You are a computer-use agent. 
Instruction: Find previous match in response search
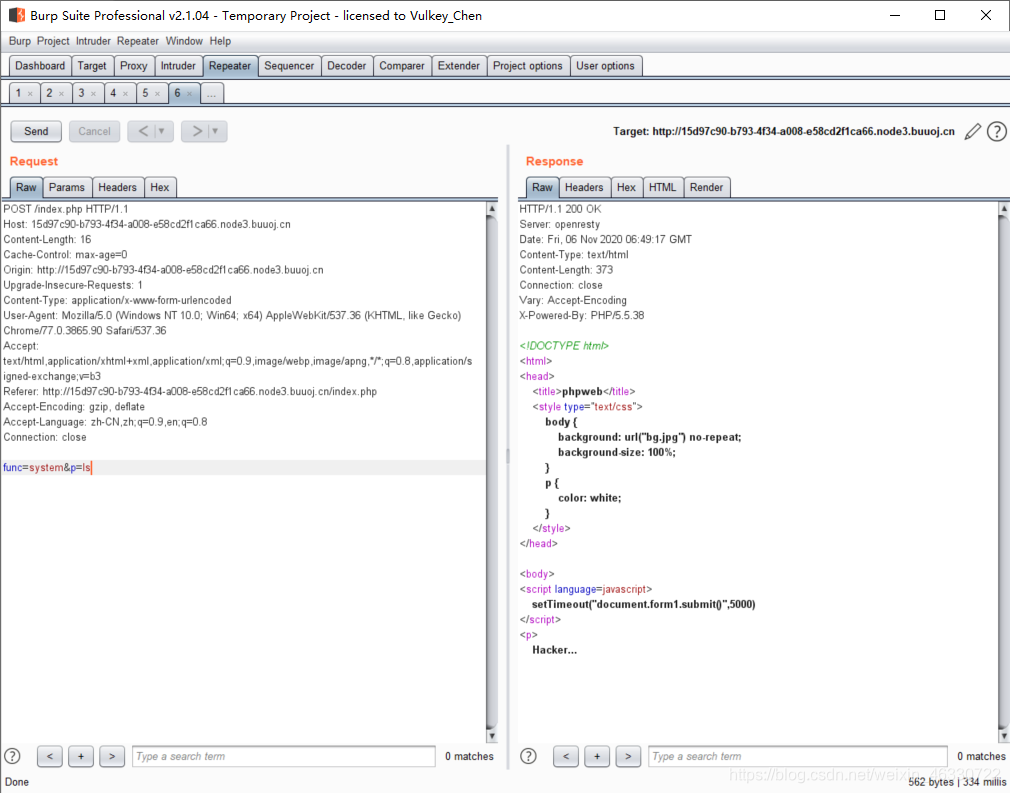(566, 756)
